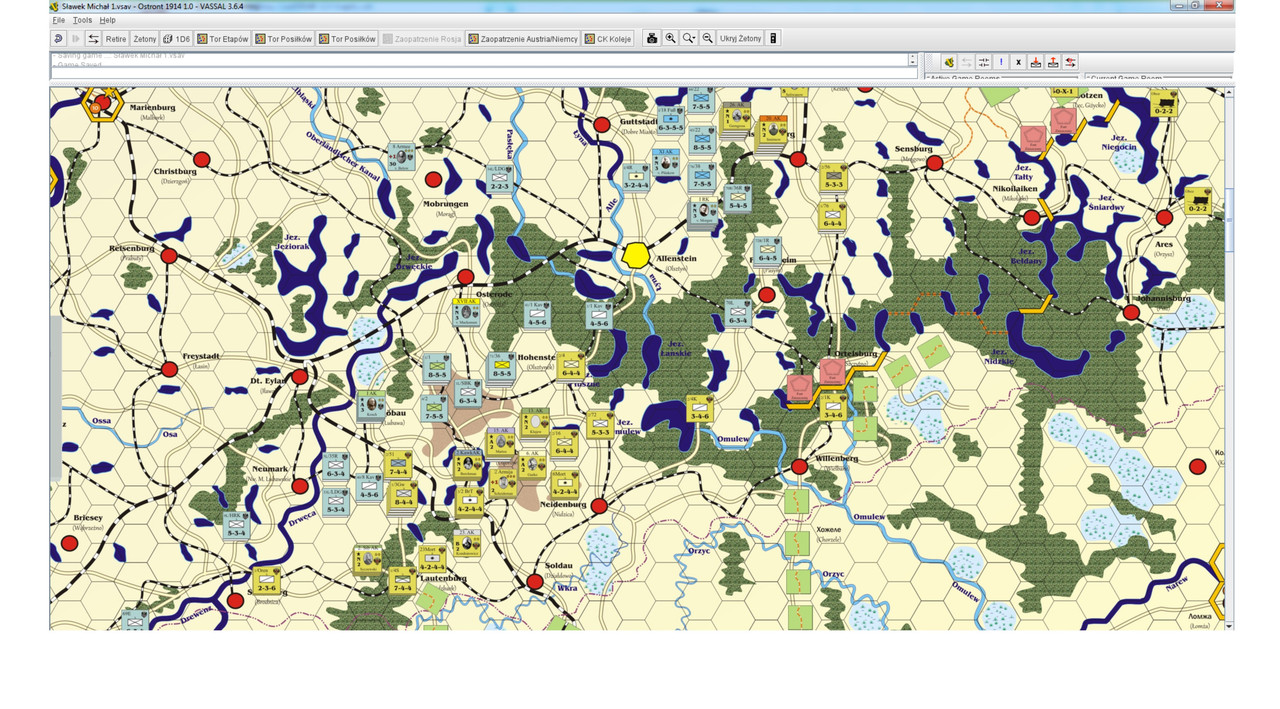Select the 2-2-3 counter near Mobrungen

coord(500,178)
